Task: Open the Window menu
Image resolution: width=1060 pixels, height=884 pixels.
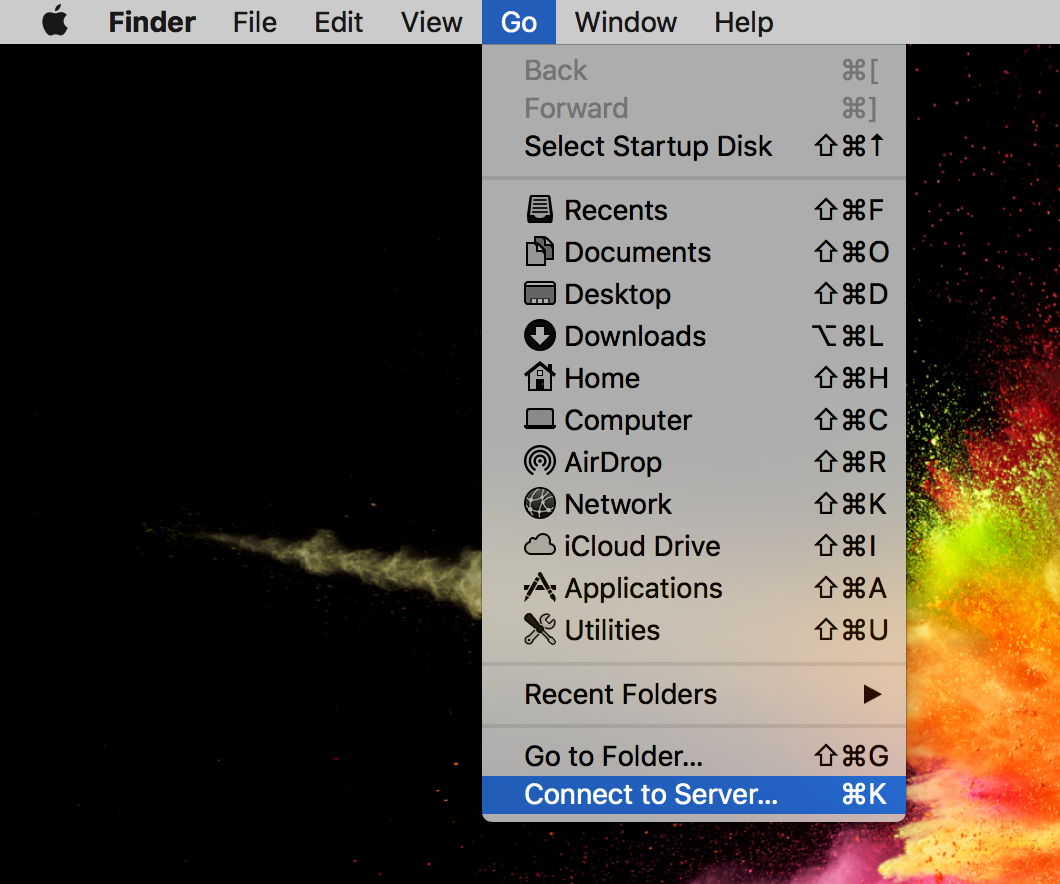Action: (x=626, y=22)
